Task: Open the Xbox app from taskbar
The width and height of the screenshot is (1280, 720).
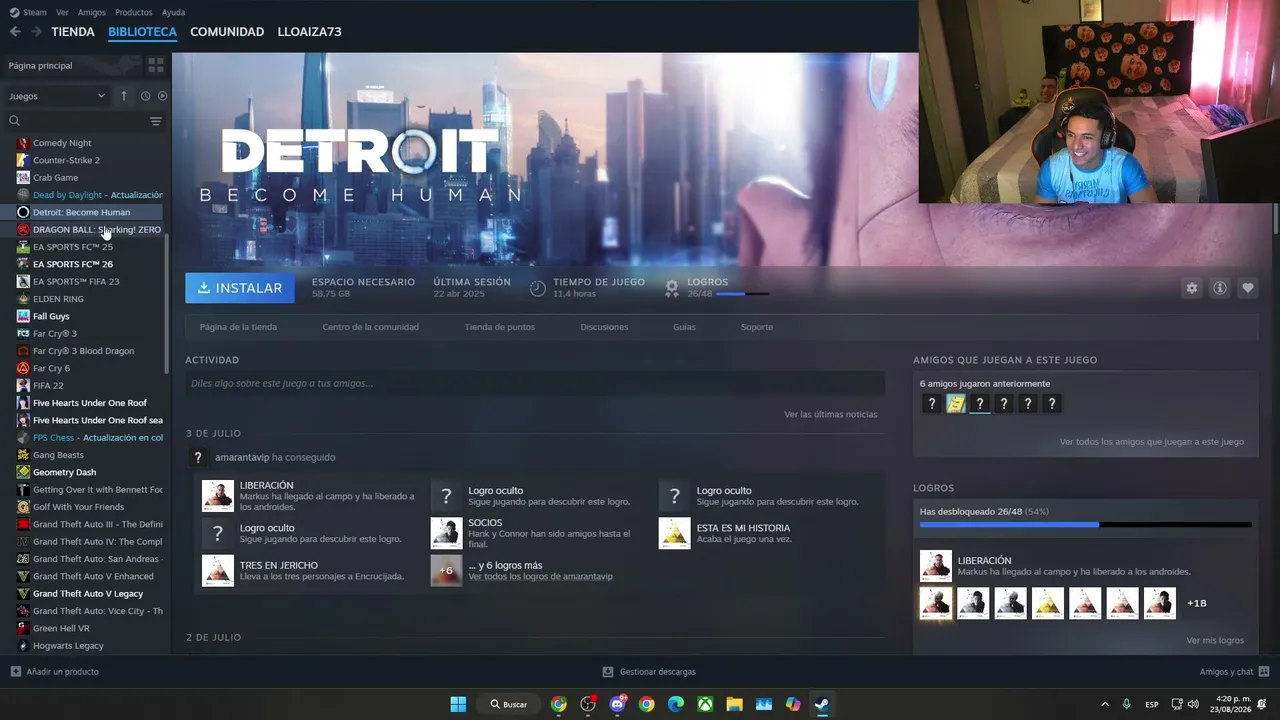Action: click(705, 704)
